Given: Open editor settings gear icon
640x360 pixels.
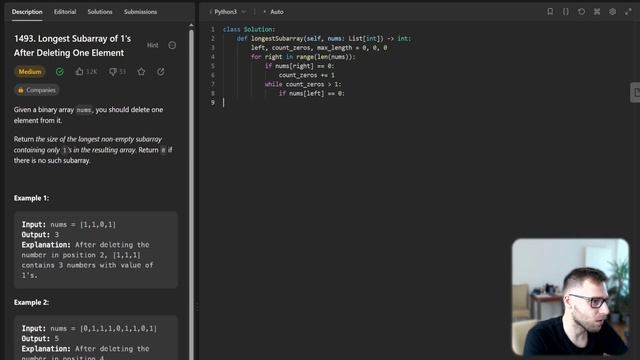Looking at the screenshot, I should click(613, 12).
